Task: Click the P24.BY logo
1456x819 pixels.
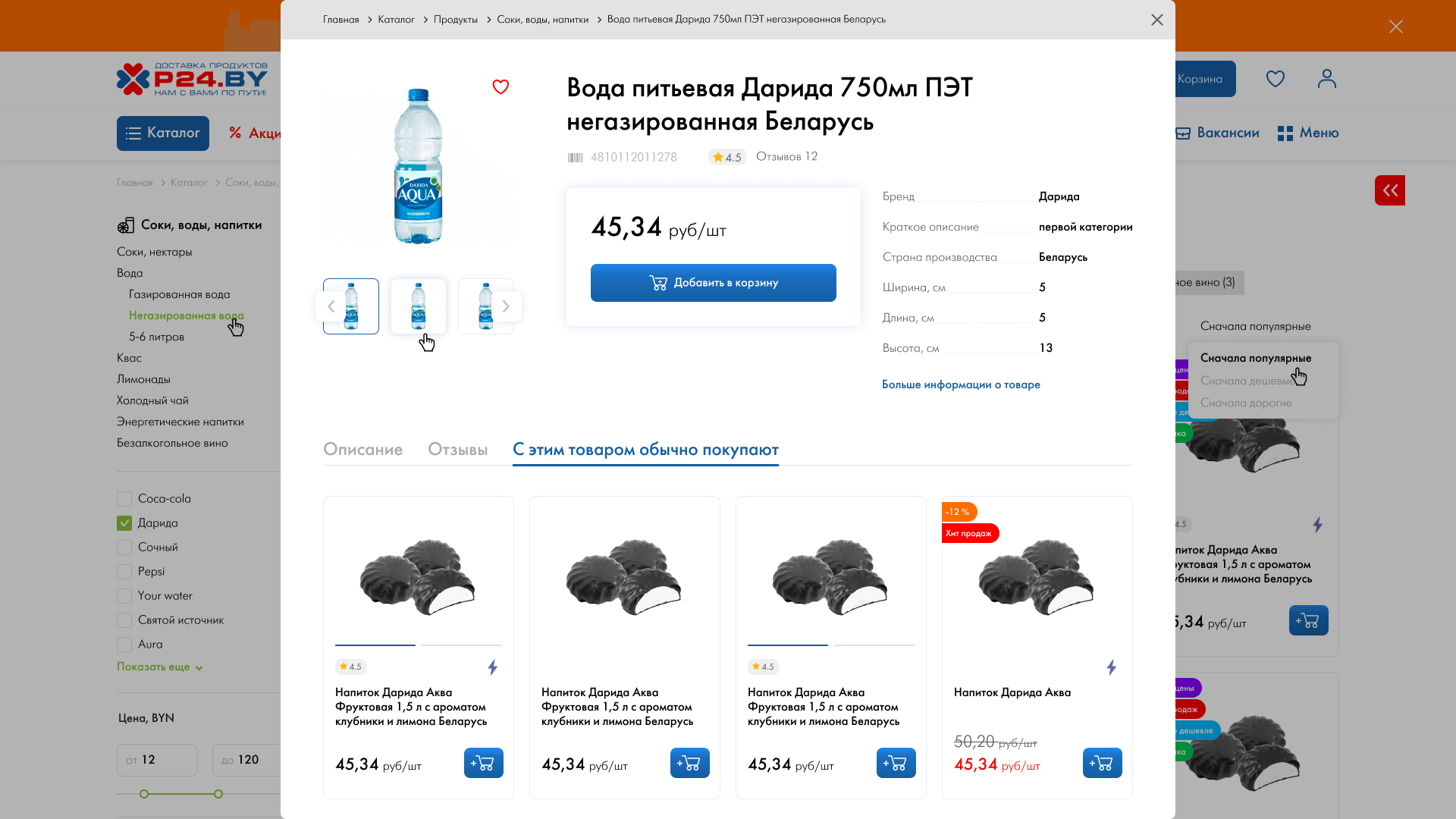Action: pos(193,79)
